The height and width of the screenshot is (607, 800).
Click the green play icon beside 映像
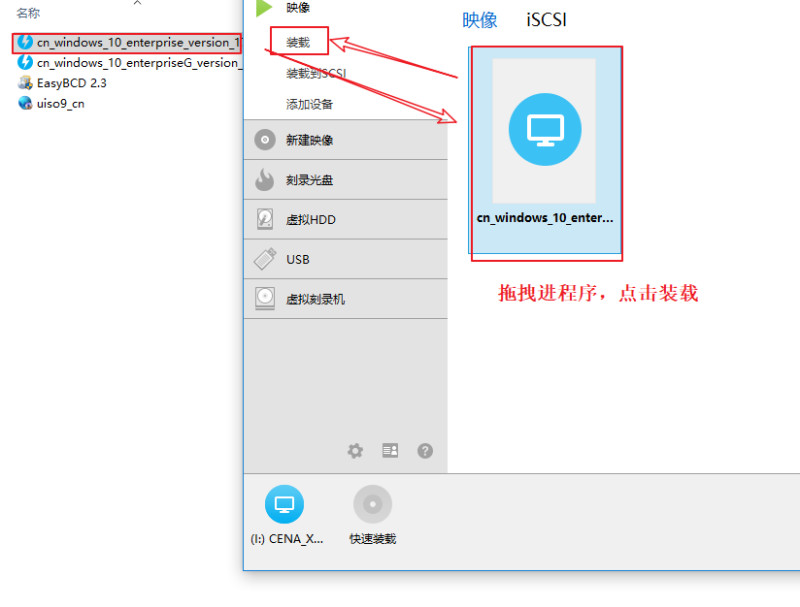264,8
